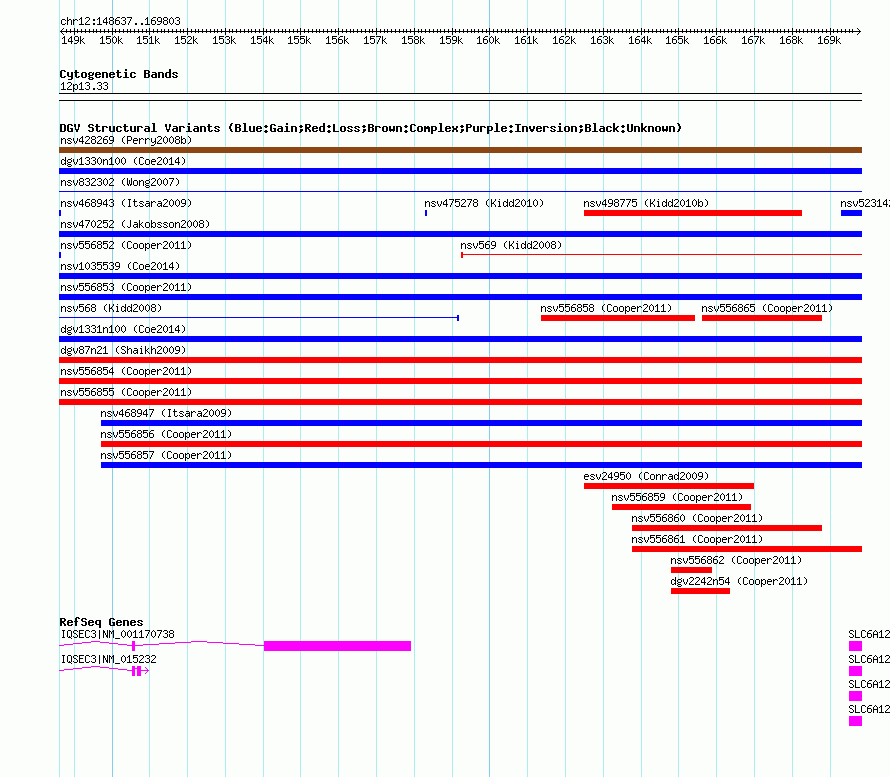
Task: Click variant label nsv556862 (Cooper2011)
Action: pos(736,560)
